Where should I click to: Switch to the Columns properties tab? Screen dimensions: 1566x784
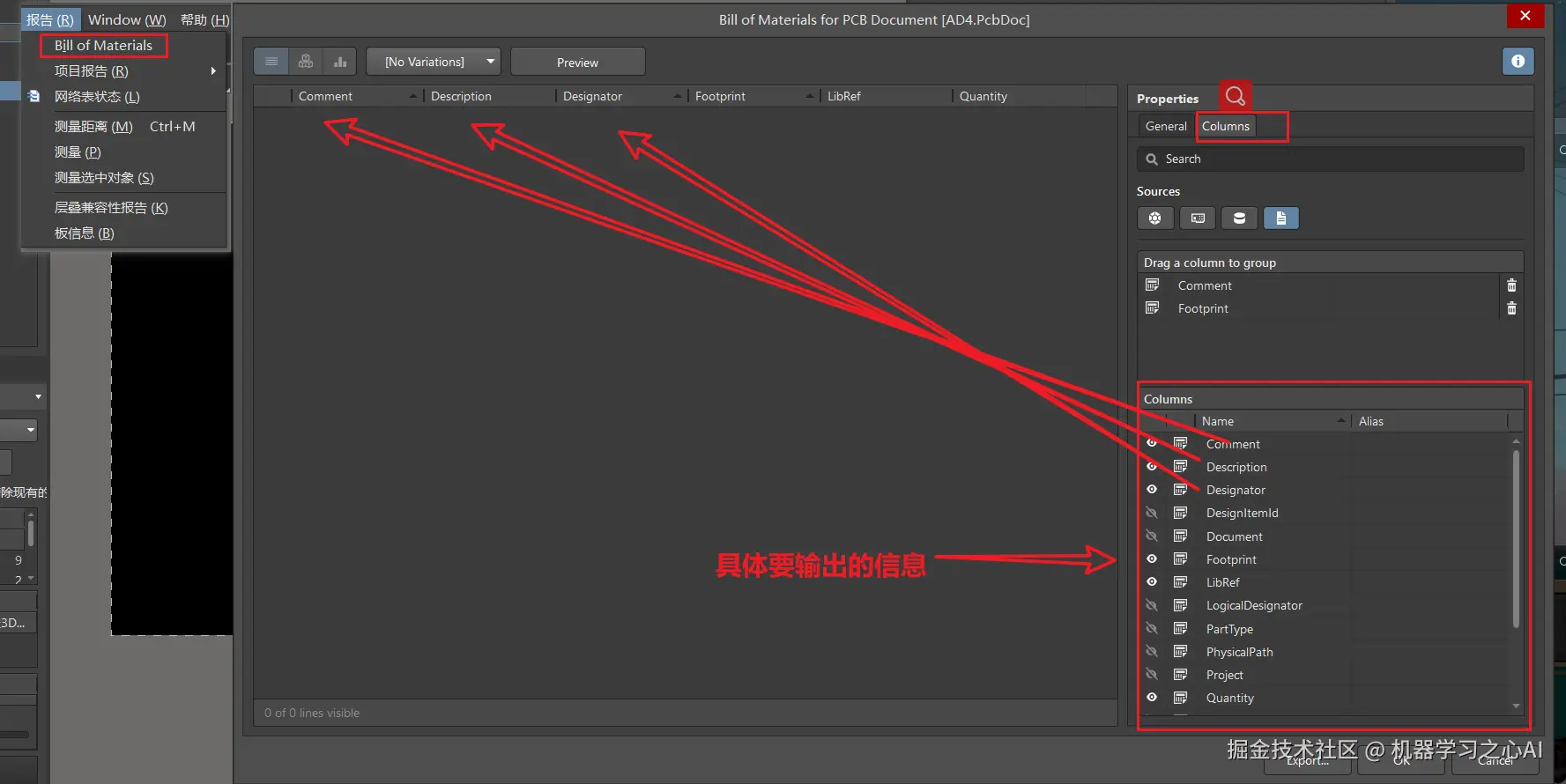tap(1226, 126)
